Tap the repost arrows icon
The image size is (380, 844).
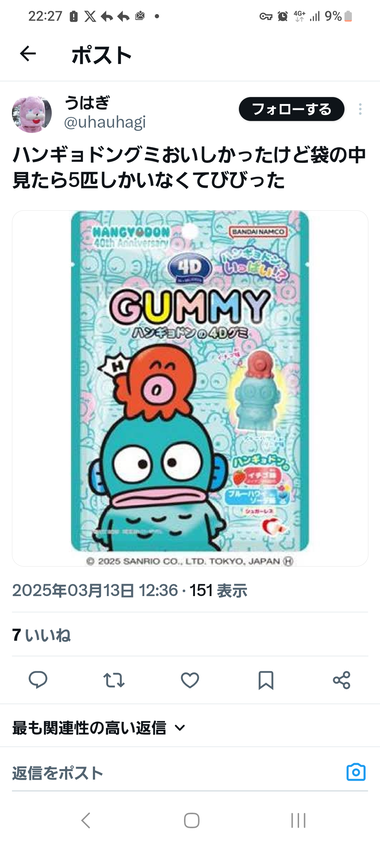(x=114, y=680)
